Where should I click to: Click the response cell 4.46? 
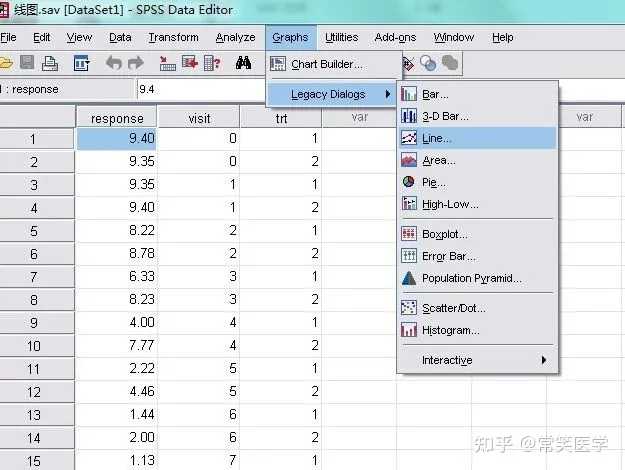click(116, 391)
